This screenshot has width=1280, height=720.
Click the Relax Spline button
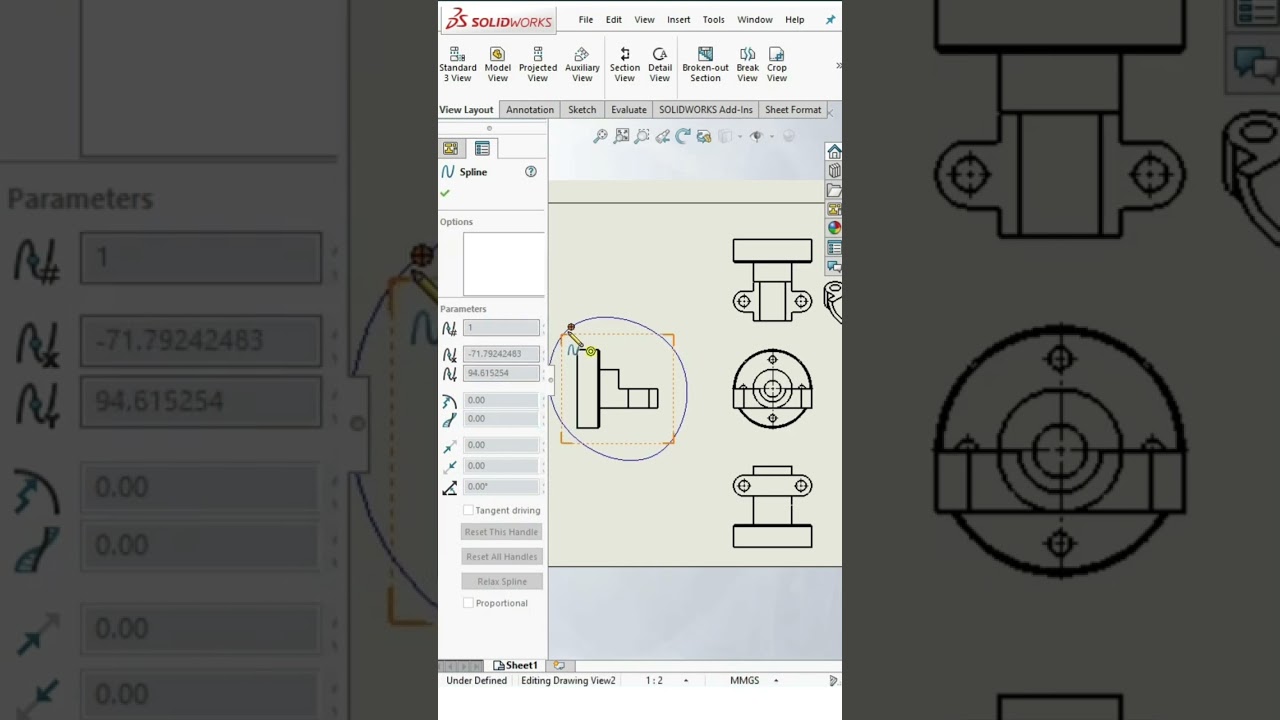tap(501, 582)
